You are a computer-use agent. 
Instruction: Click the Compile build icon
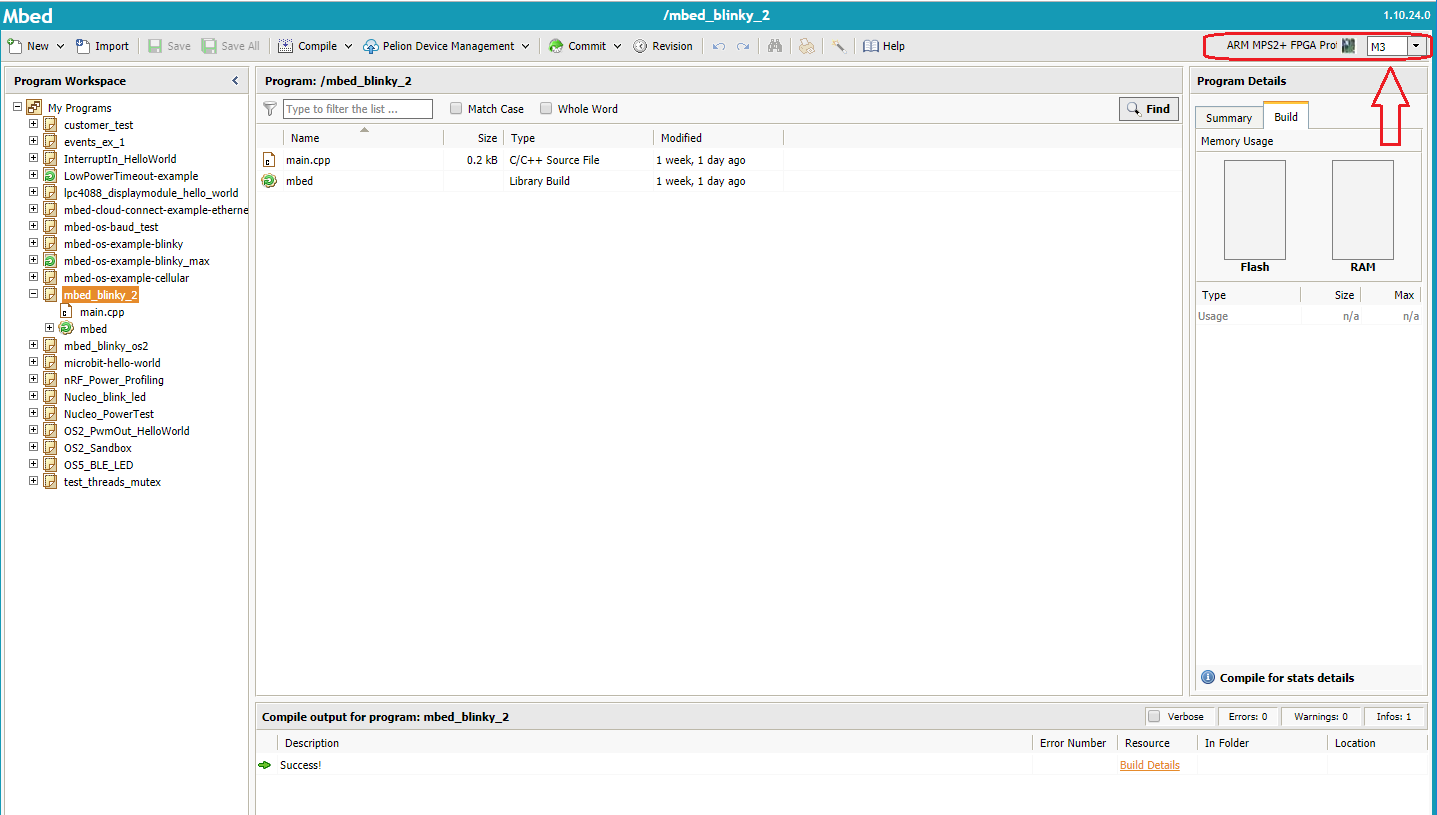[286, 46]
